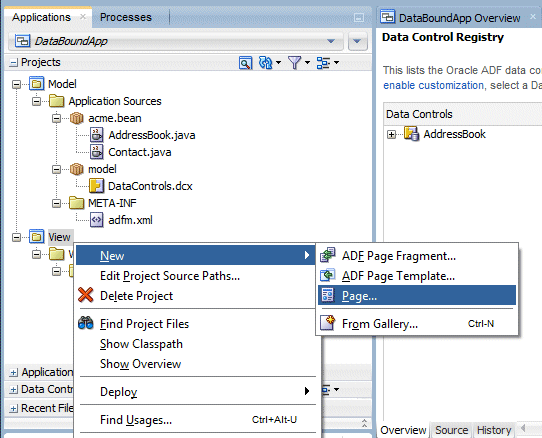Image resolution: width=542 pixels, height=438 pixels.
Task: Click the Page submenu item icon
Action: (327, 295)
